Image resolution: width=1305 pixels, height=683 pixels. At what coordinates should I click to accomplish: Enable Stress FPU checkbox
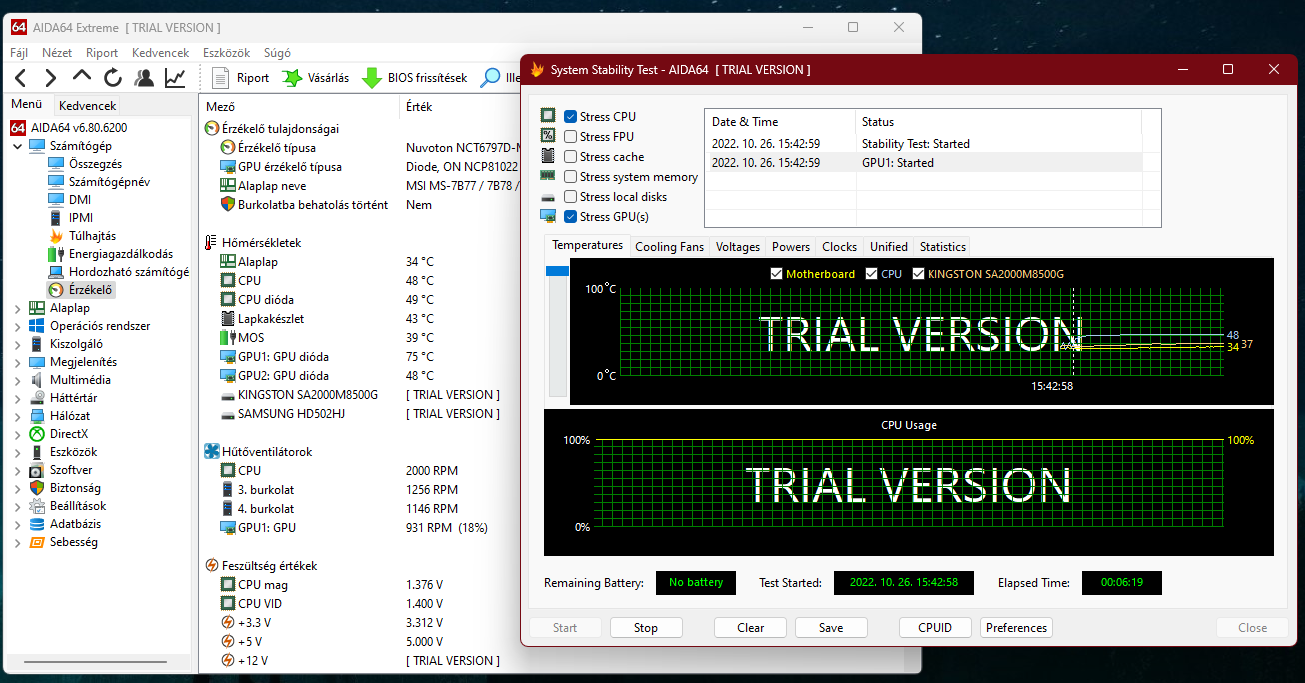(x=570, y=137)
